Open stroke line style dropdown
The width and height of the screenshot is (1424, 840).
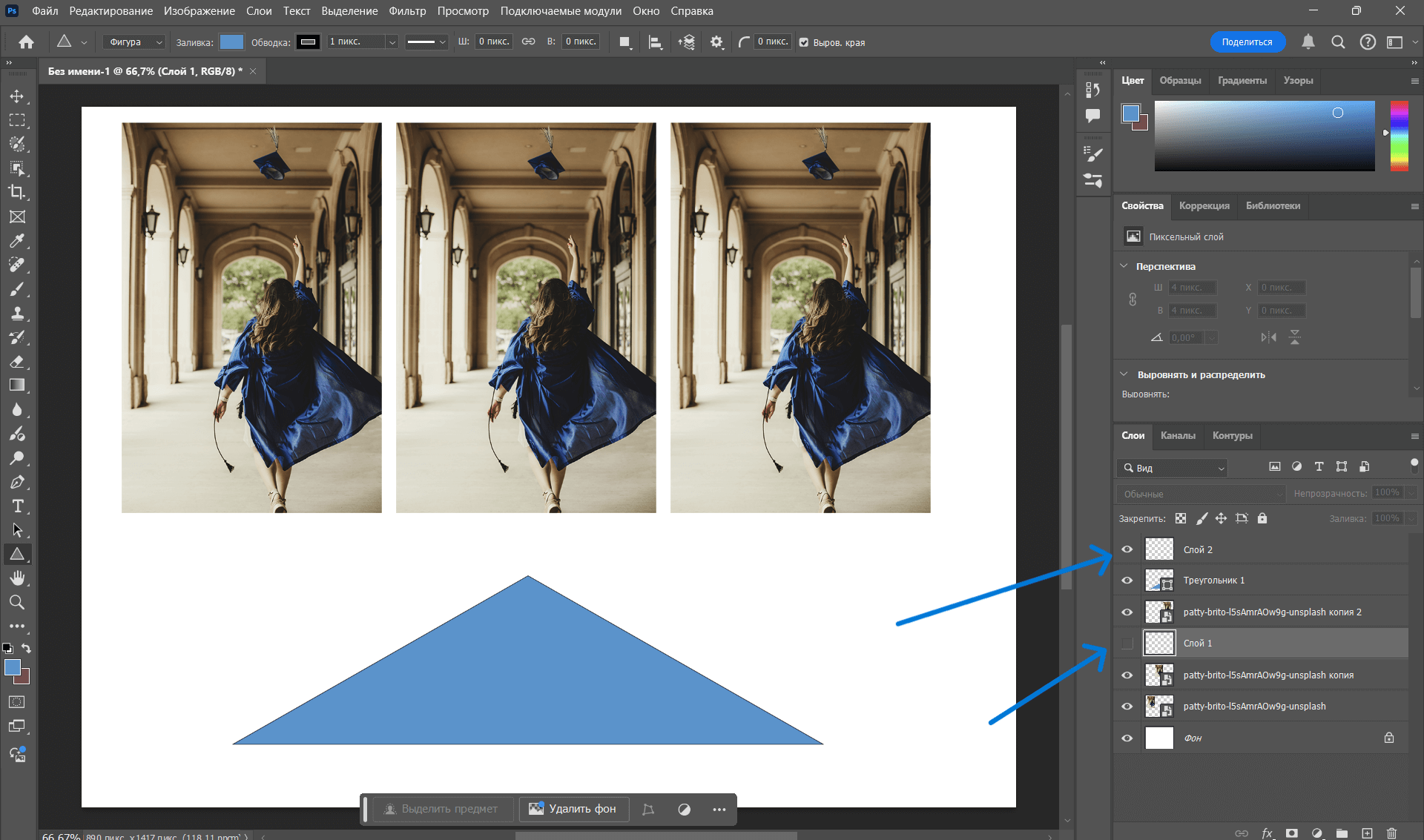[x=426, y=42]
